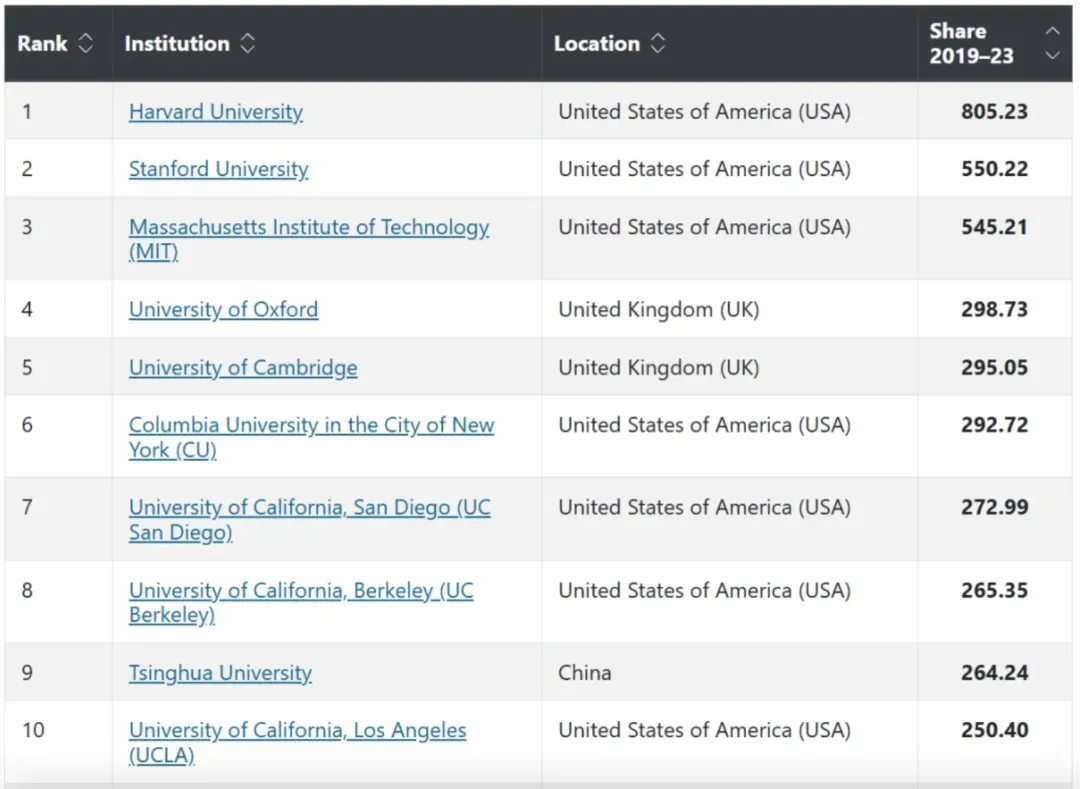
Task: Click rank number 9 for Tsinghua
Action: [x=27, y=672]
